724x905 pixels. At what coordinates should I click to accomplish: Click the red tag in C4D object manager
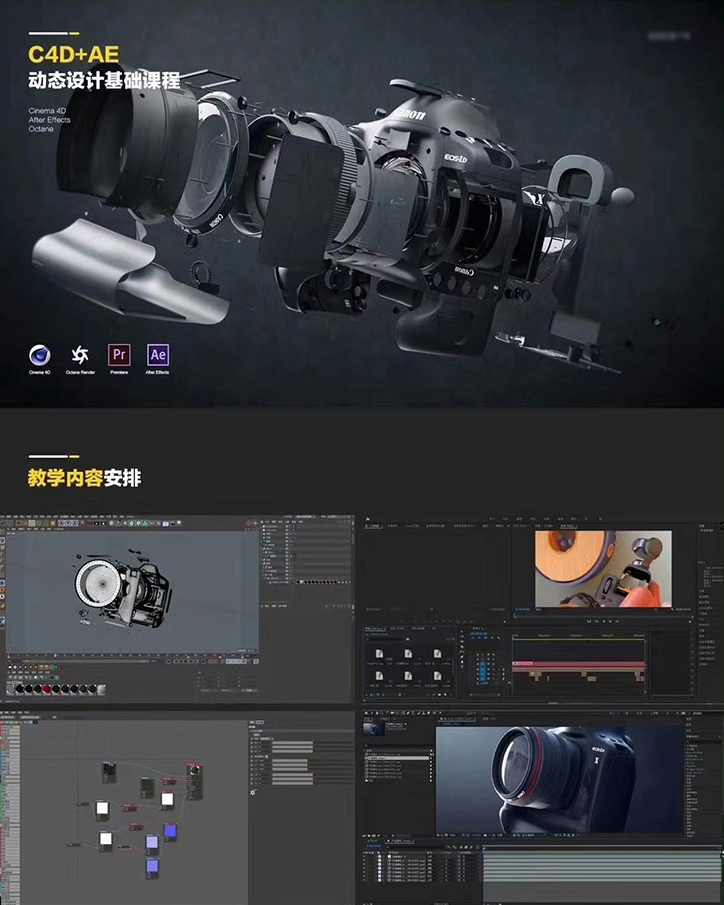coord(294,555)
